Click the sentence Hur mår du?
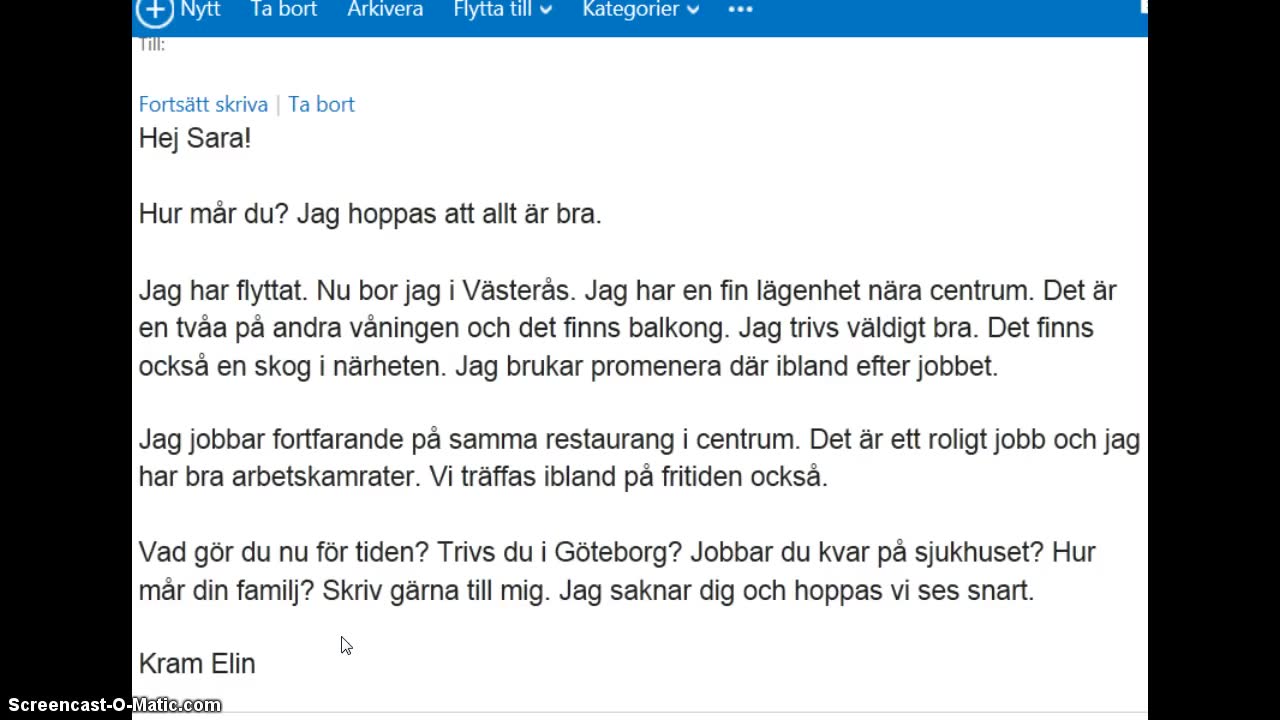This screenshot has height=720, width=1280. (213, 214)
